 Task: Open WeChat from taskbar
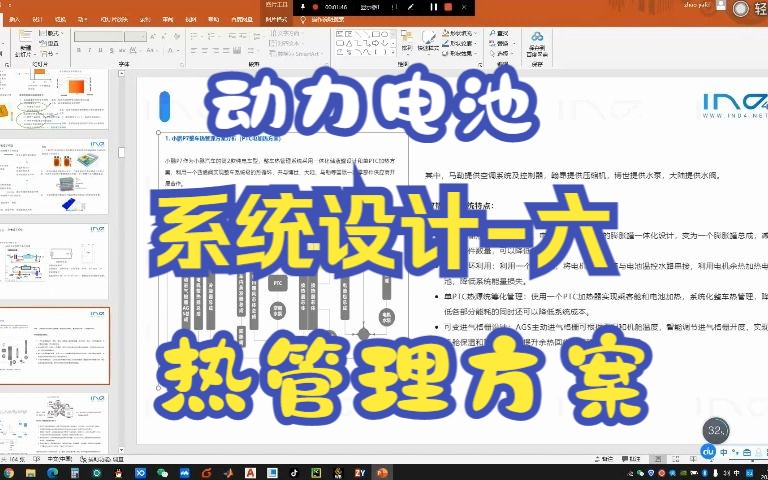click(x=162, y=473)
